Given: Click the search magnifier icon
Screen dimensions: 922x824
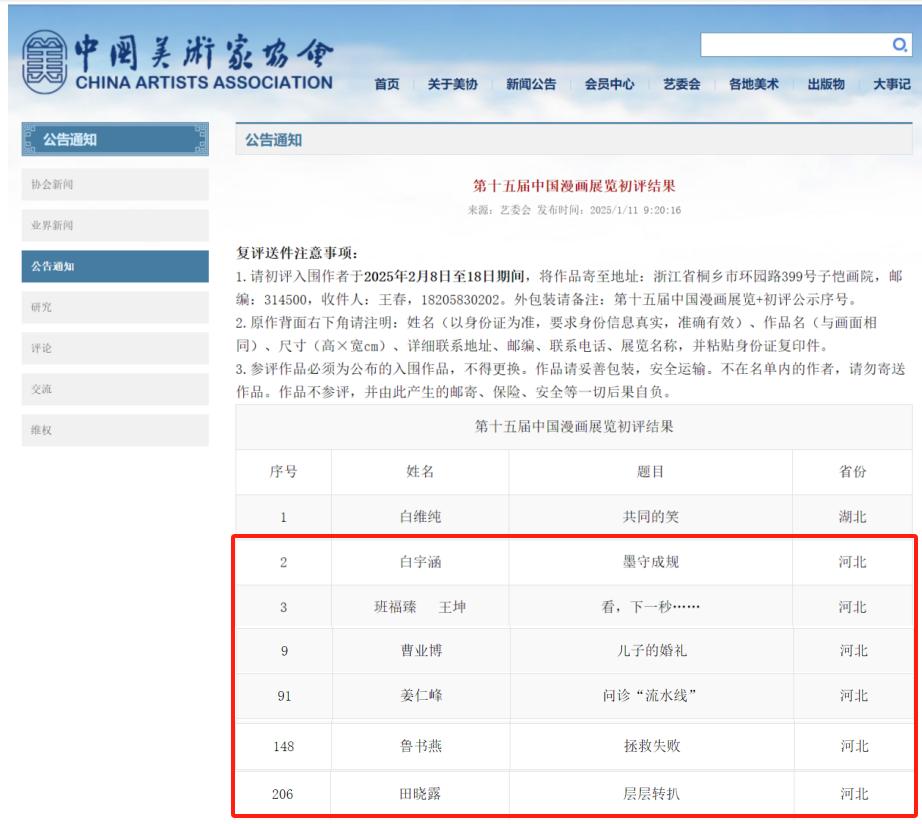Looking at the screenshot, I should 899,44.
